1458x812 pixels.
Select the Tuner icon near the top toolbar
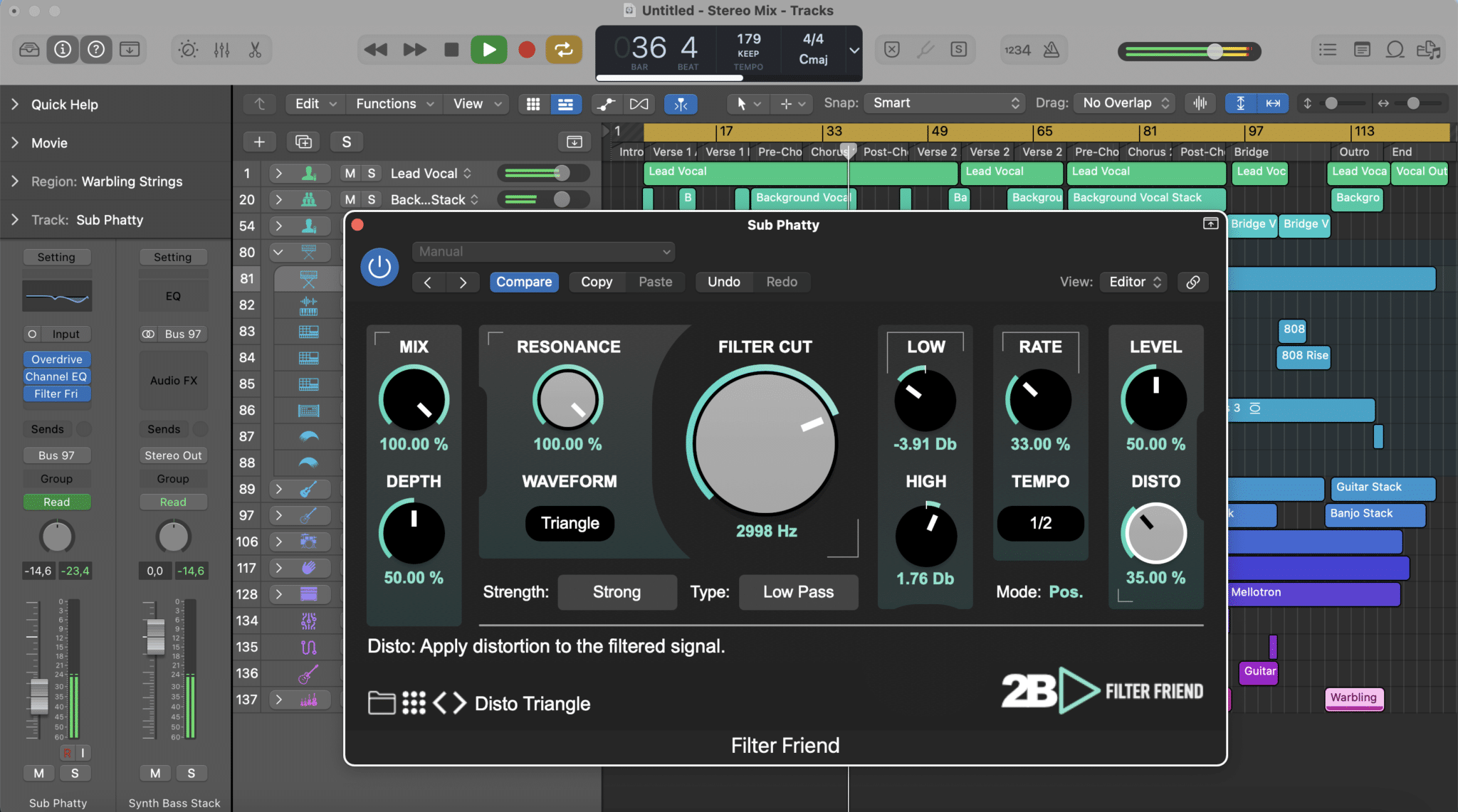[x=925, y=50]
